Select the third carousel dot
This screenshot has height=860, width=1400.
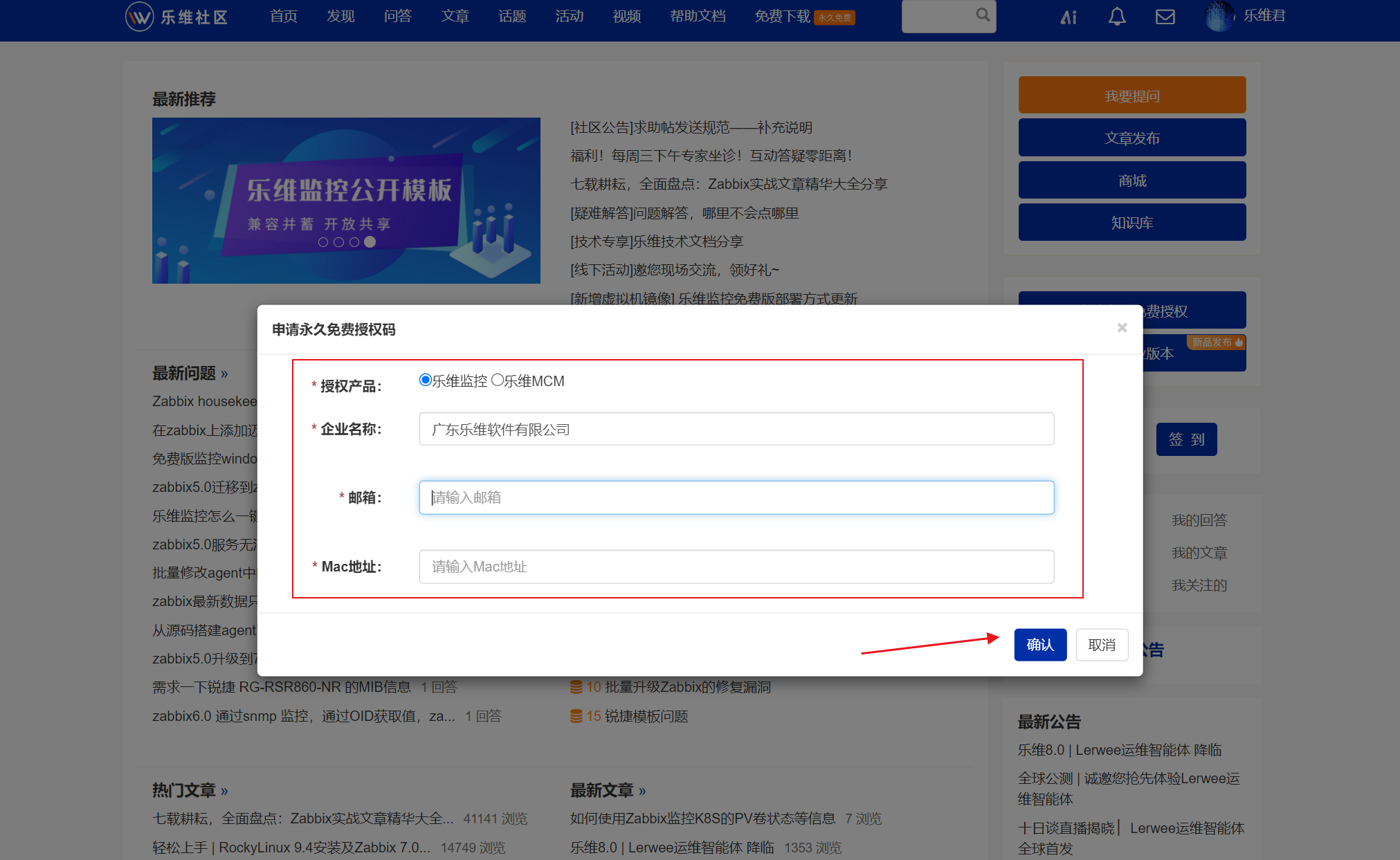coord(354,242)
